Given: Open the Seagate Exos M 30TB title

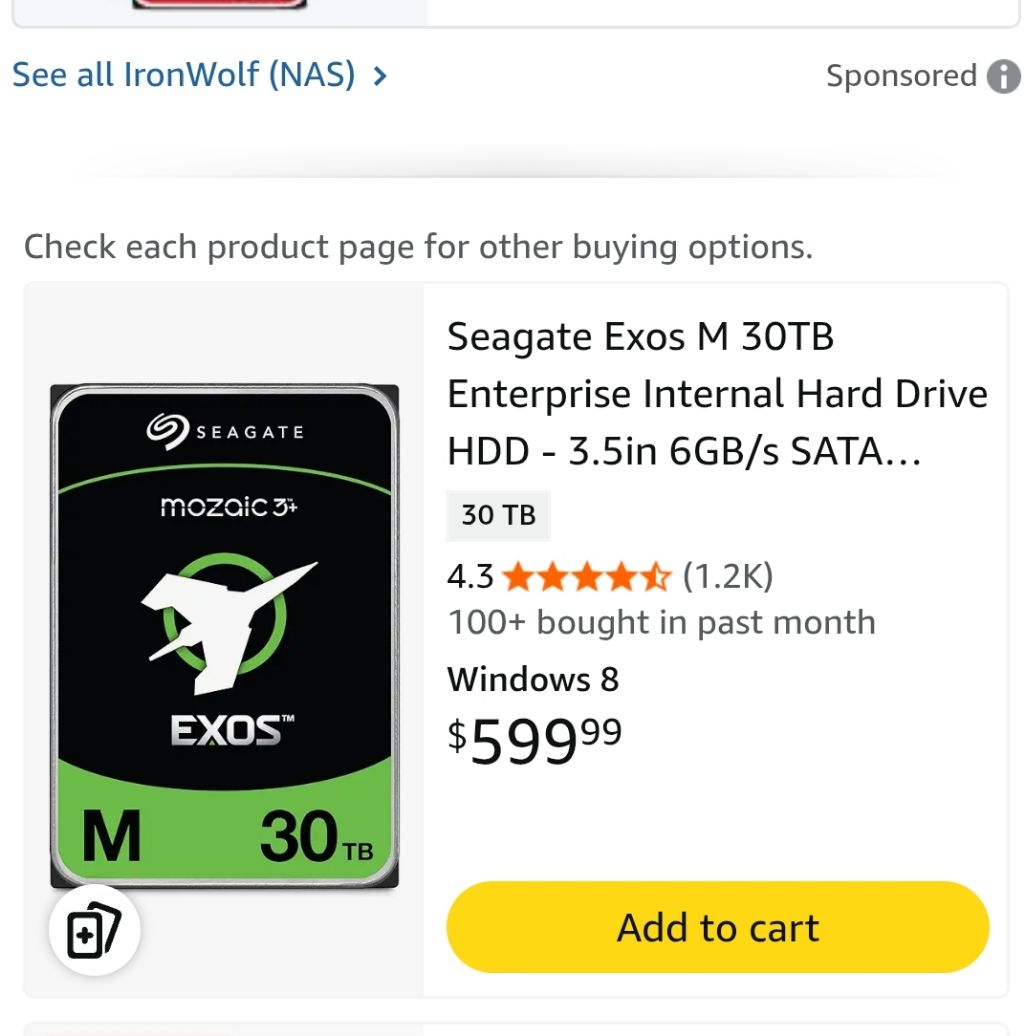Looking at the screenshot, I should tap(716, 394).
